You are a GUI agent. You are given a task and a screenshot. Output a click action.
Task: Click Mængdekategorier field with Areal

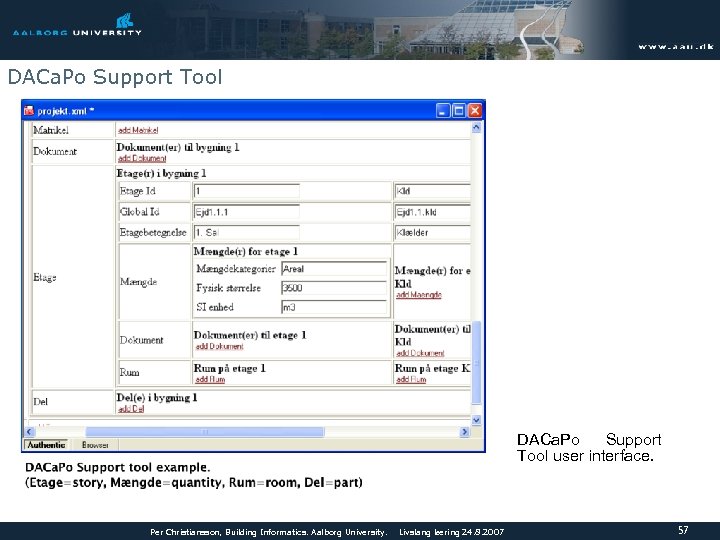point(334,269)
